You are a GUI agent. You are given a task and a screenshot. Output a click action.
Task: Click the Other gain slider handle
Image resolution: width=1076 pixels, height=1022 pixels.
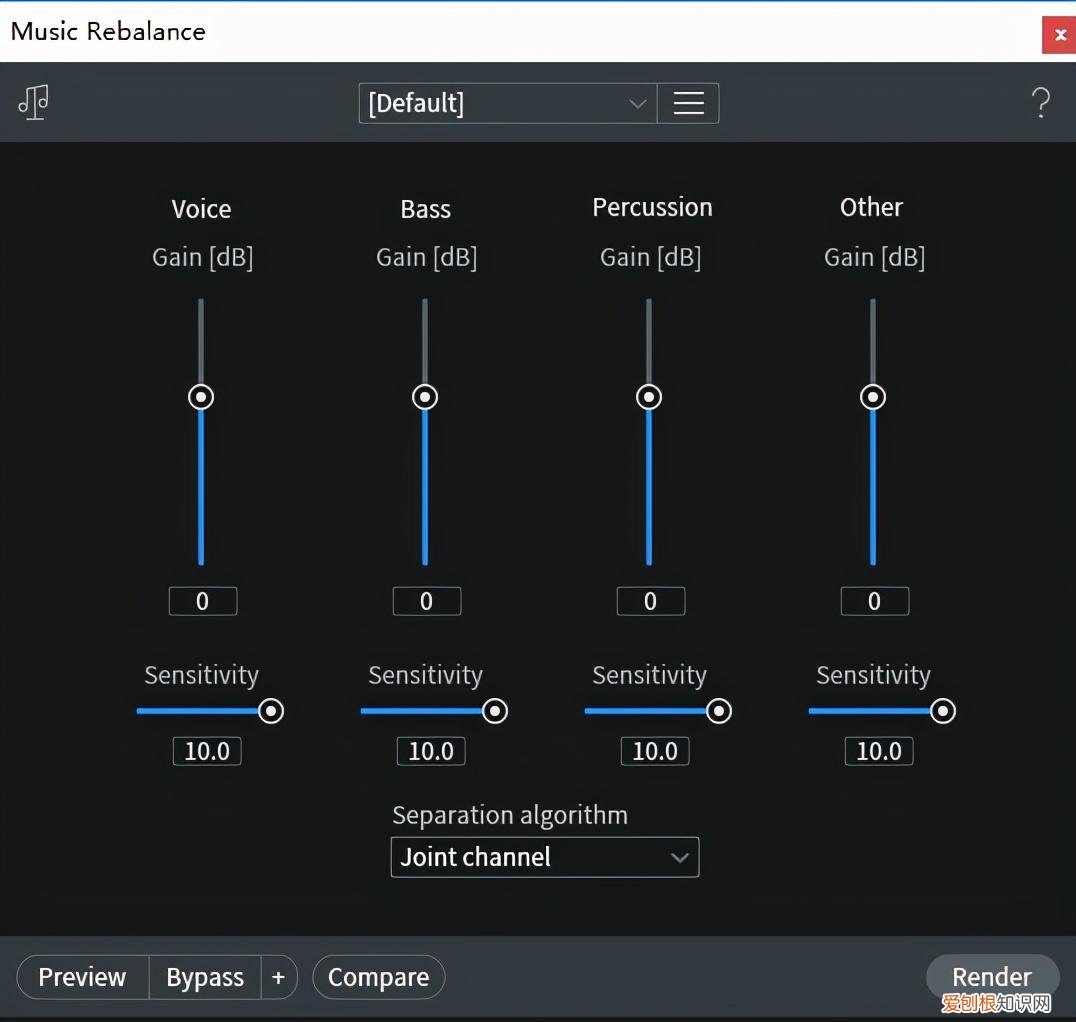click(873, 397)
